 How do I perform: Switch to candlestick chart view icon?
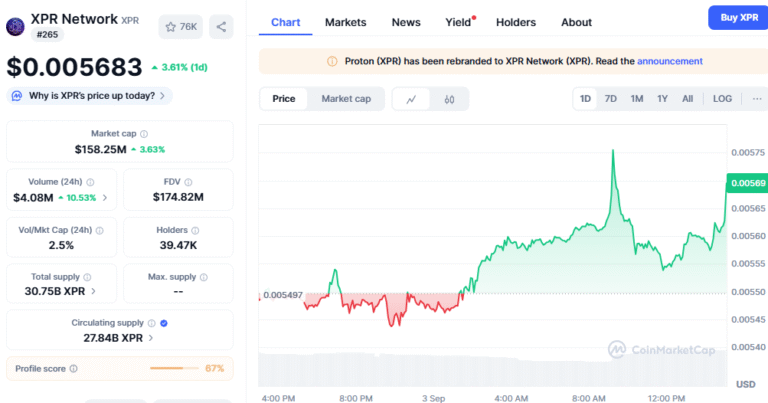450,99
